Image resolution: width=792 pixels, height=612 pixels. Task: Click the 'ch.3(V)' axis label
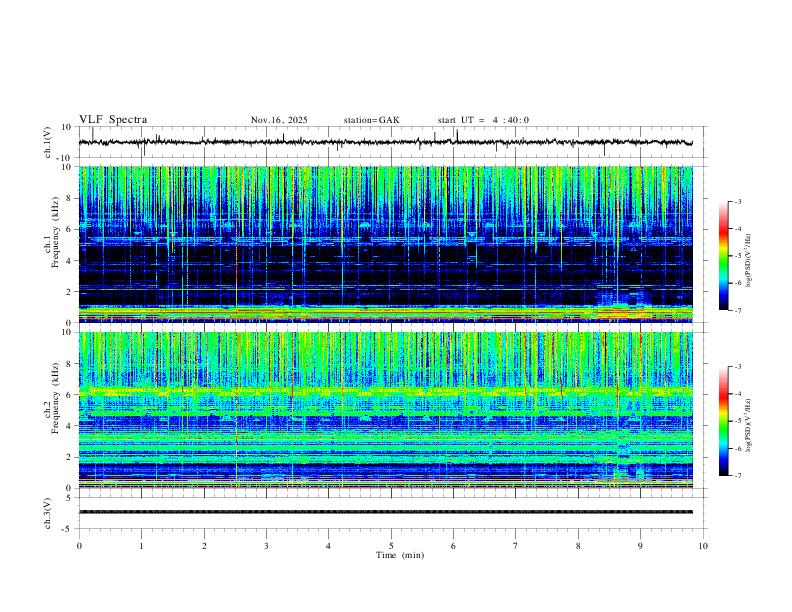tap(49, 513)
